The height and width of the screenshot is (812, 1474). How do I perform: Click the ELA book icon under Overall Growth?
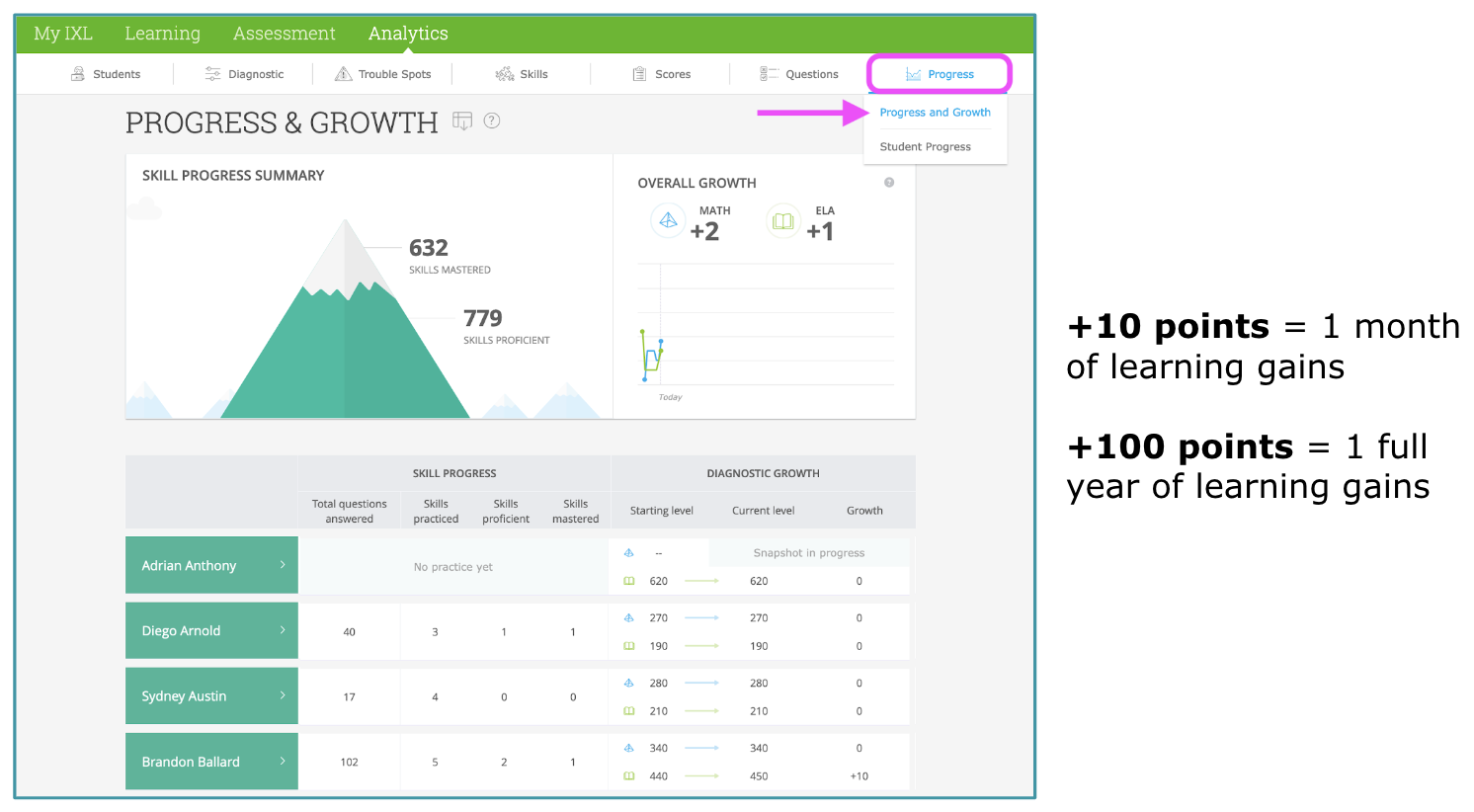tap(782, 221)
